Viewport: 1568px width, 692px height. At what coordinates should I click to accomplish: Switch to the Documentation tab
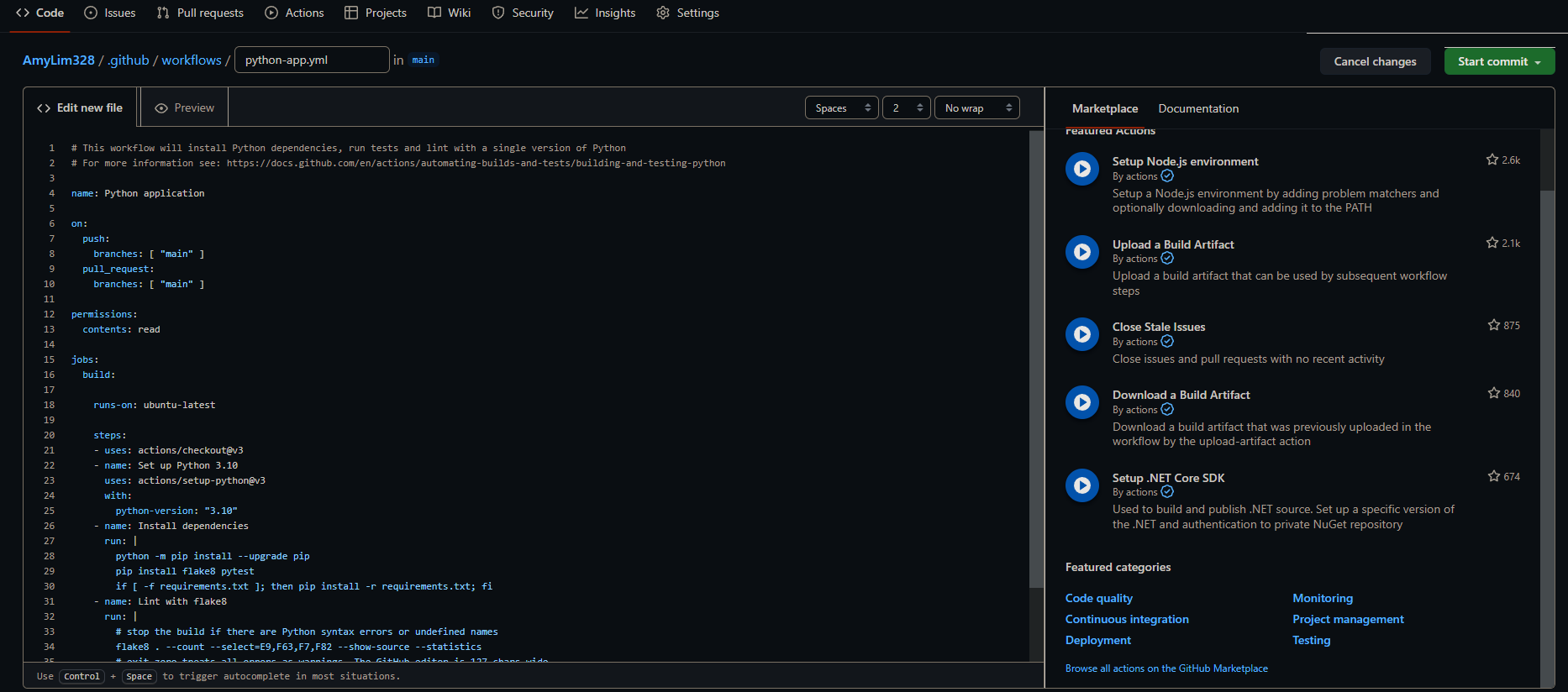(1198, 108)
